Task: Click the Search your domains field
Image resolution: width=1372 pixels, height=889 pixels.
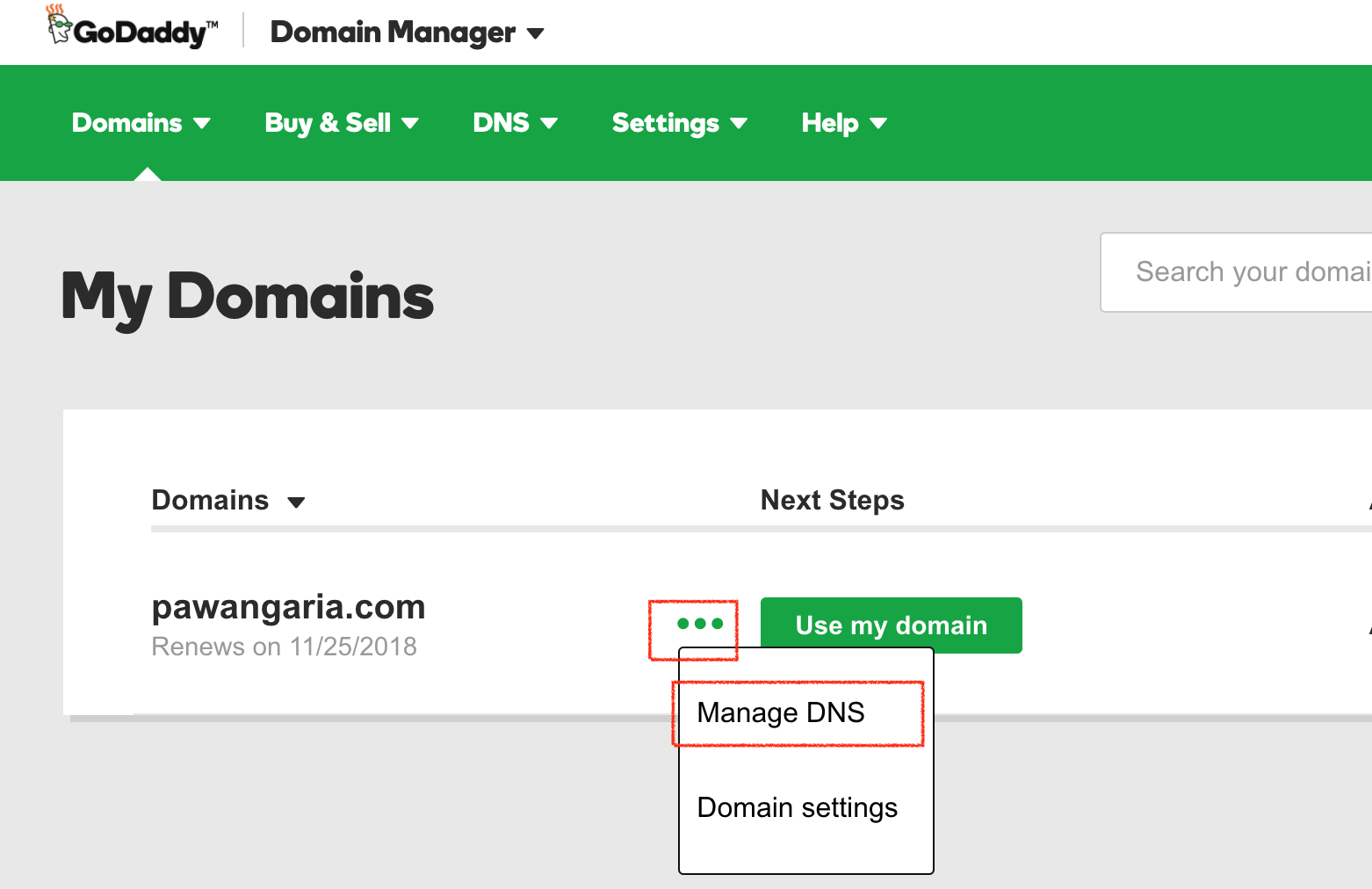Action: (x=1237, y=272)
